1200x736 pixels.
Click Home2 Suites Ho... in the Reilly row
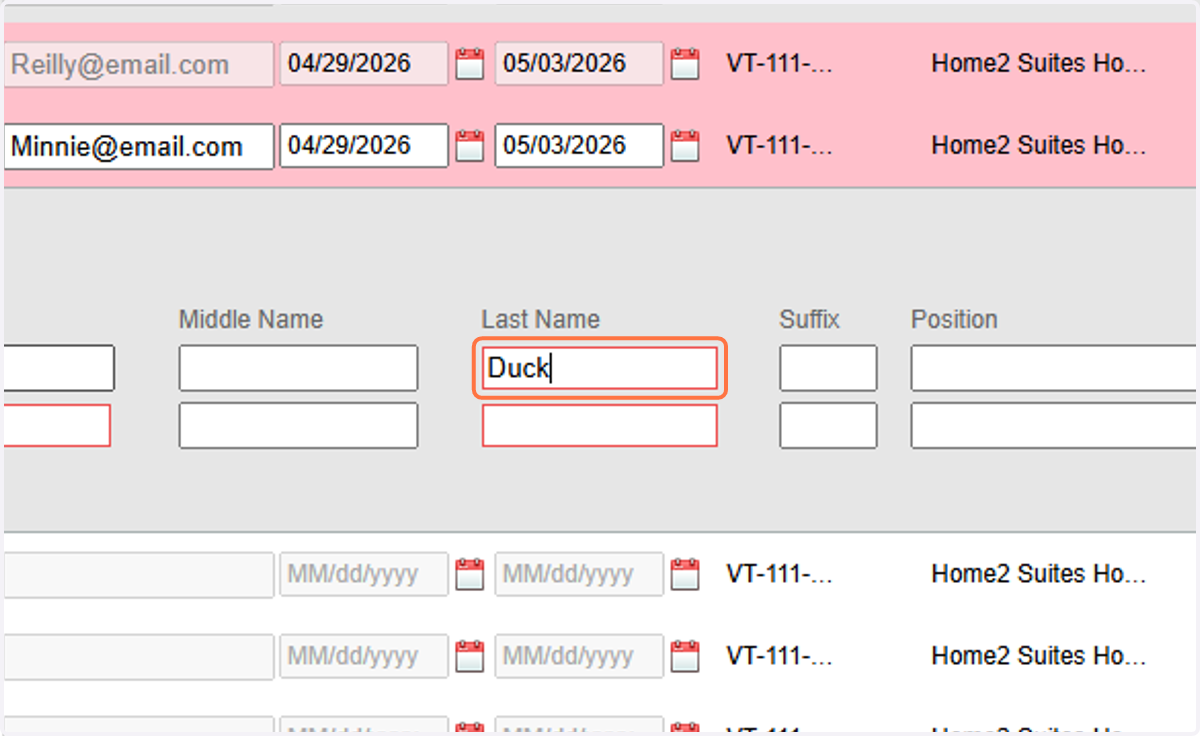(1038, 64)
